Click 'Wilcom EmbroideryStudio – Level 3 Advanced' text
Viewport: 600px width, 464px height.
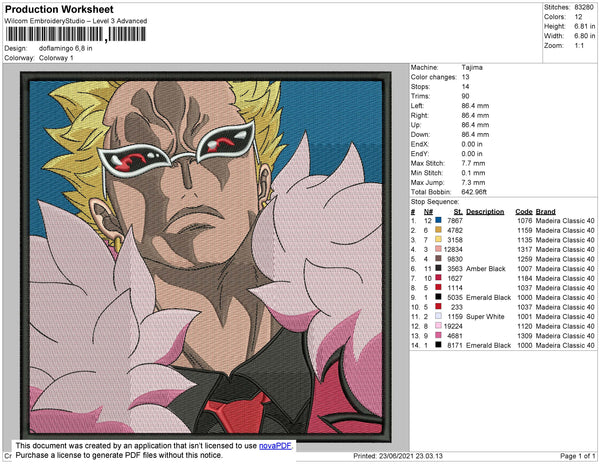[76, 21]
